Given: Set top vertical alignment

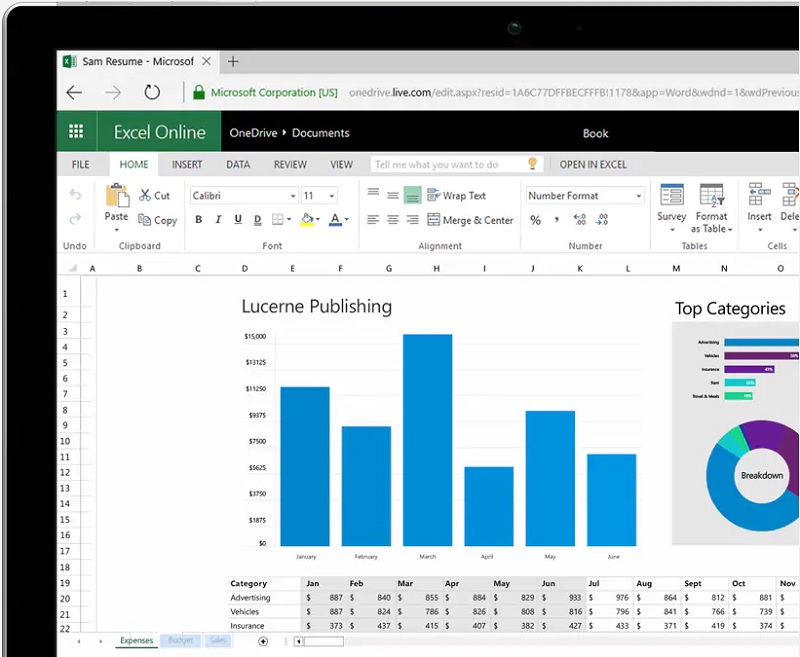Looking at the screenshot, I should pyautogui.click(x=373, y=192).
